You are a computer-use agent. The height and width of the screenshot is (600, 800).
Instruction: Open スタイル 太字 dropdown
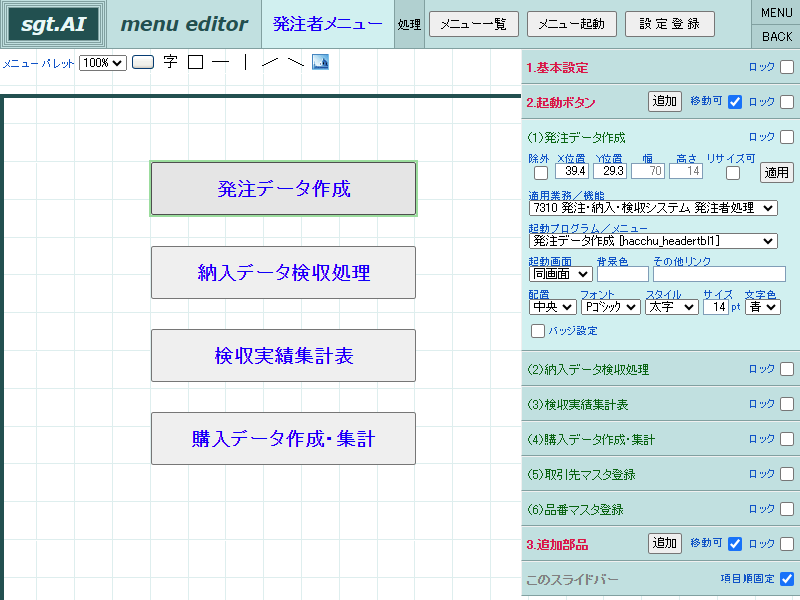(671, 307)
